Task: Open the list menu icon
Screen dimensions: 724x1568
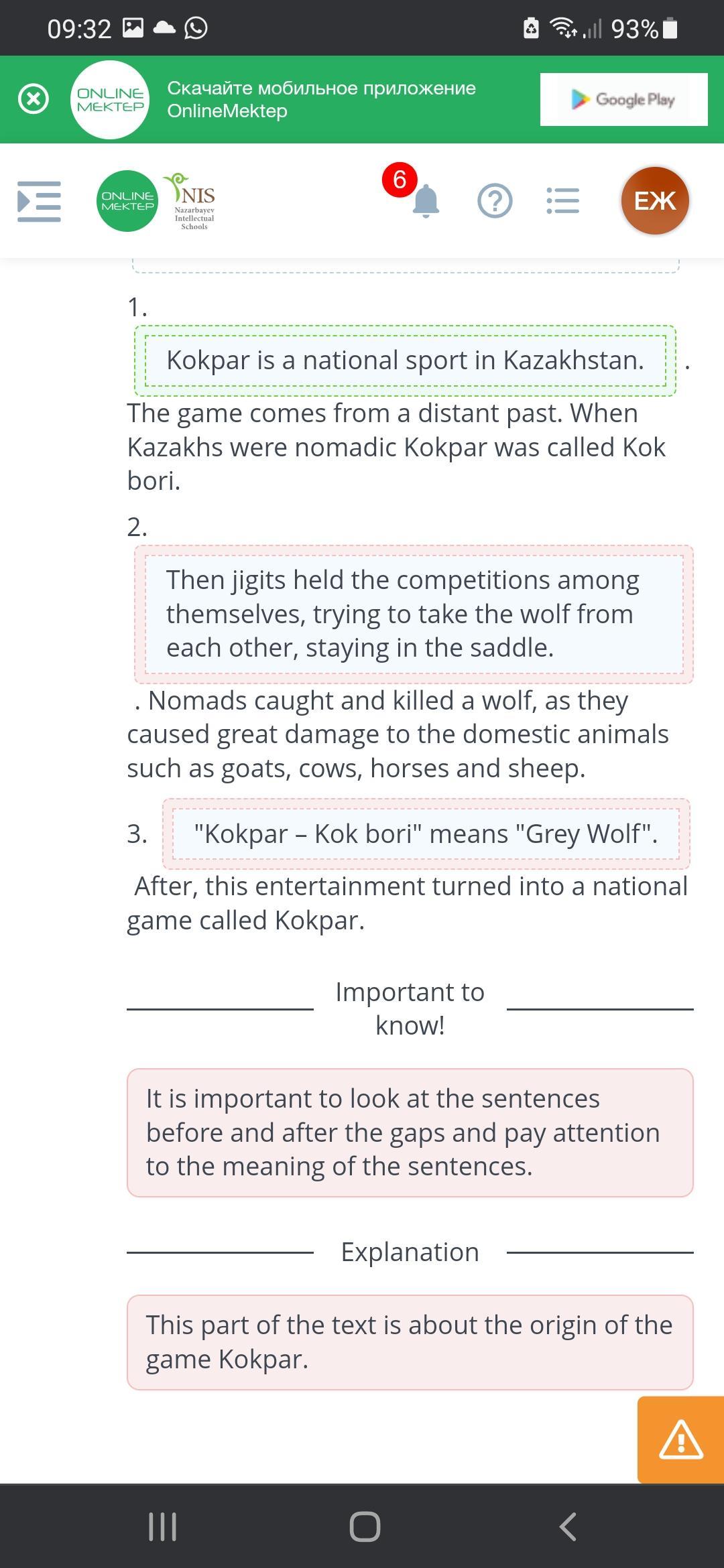Action: (562, 201)
